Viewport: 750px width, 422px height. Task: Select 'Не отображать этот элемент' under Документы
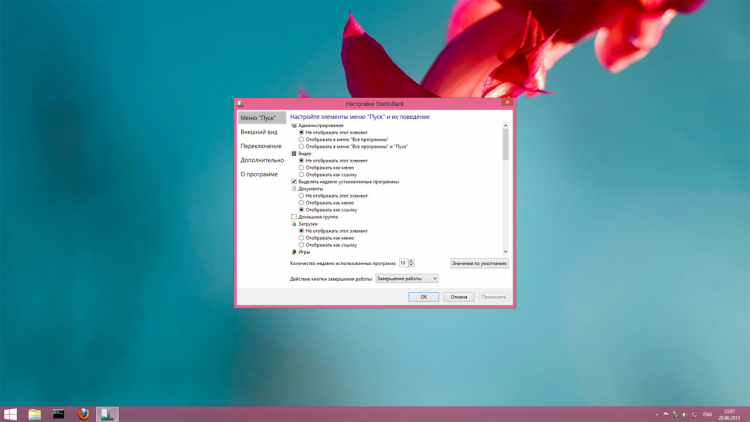tap(301, 196)
